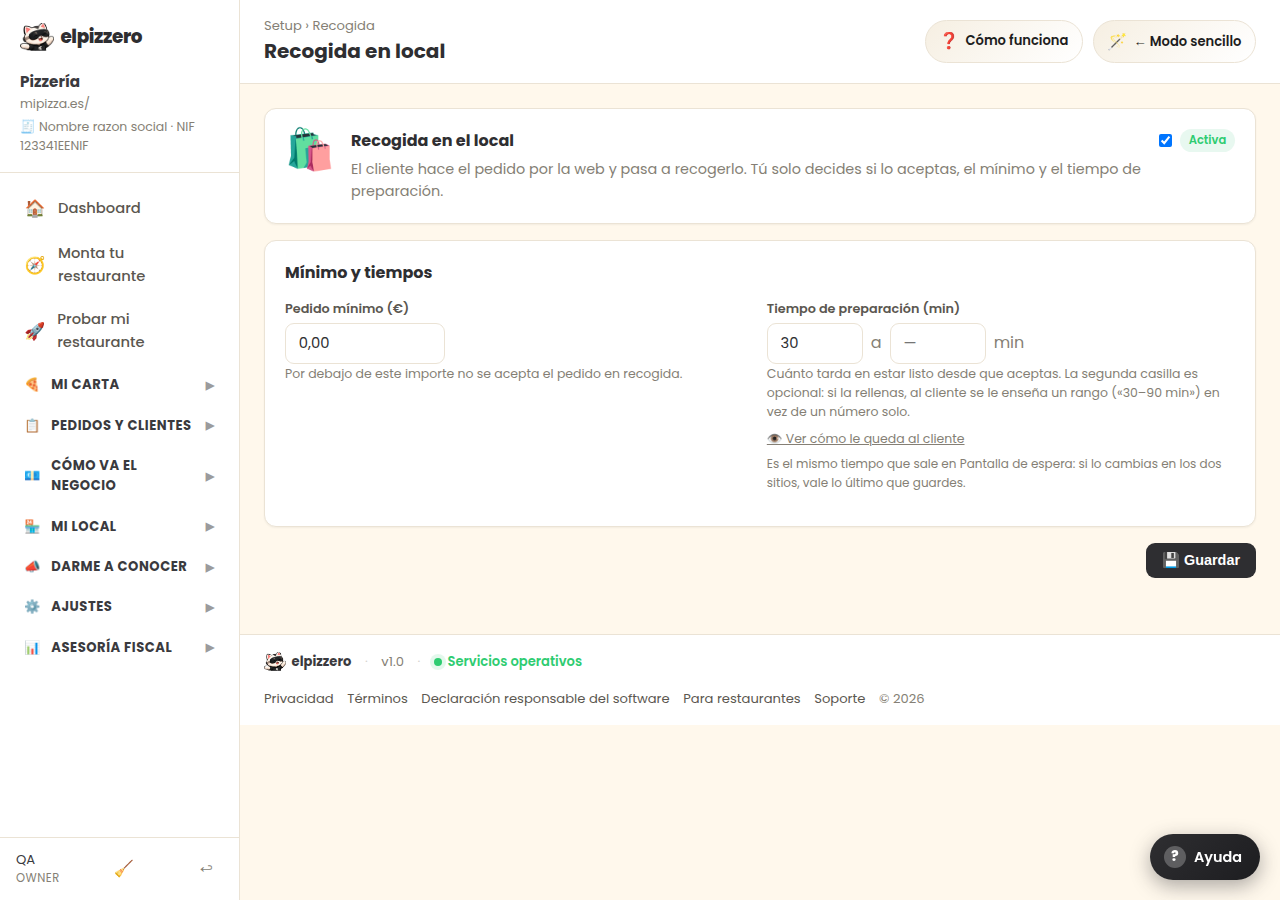Open Monta tu restaurante in the sidebar

pyautogui.click(x=120, y=265)
